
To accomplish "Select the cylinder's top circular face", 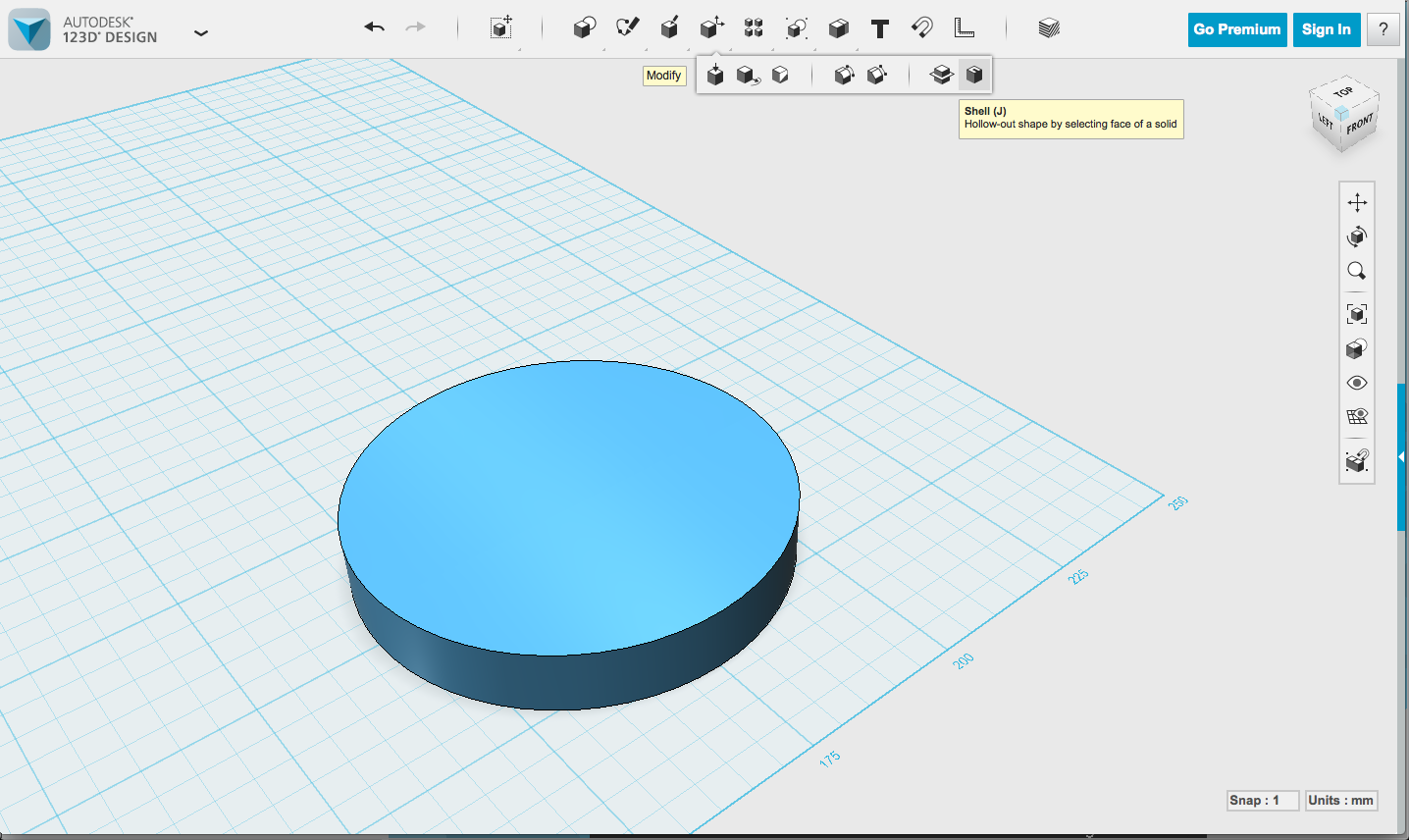I will click(569, 507).
